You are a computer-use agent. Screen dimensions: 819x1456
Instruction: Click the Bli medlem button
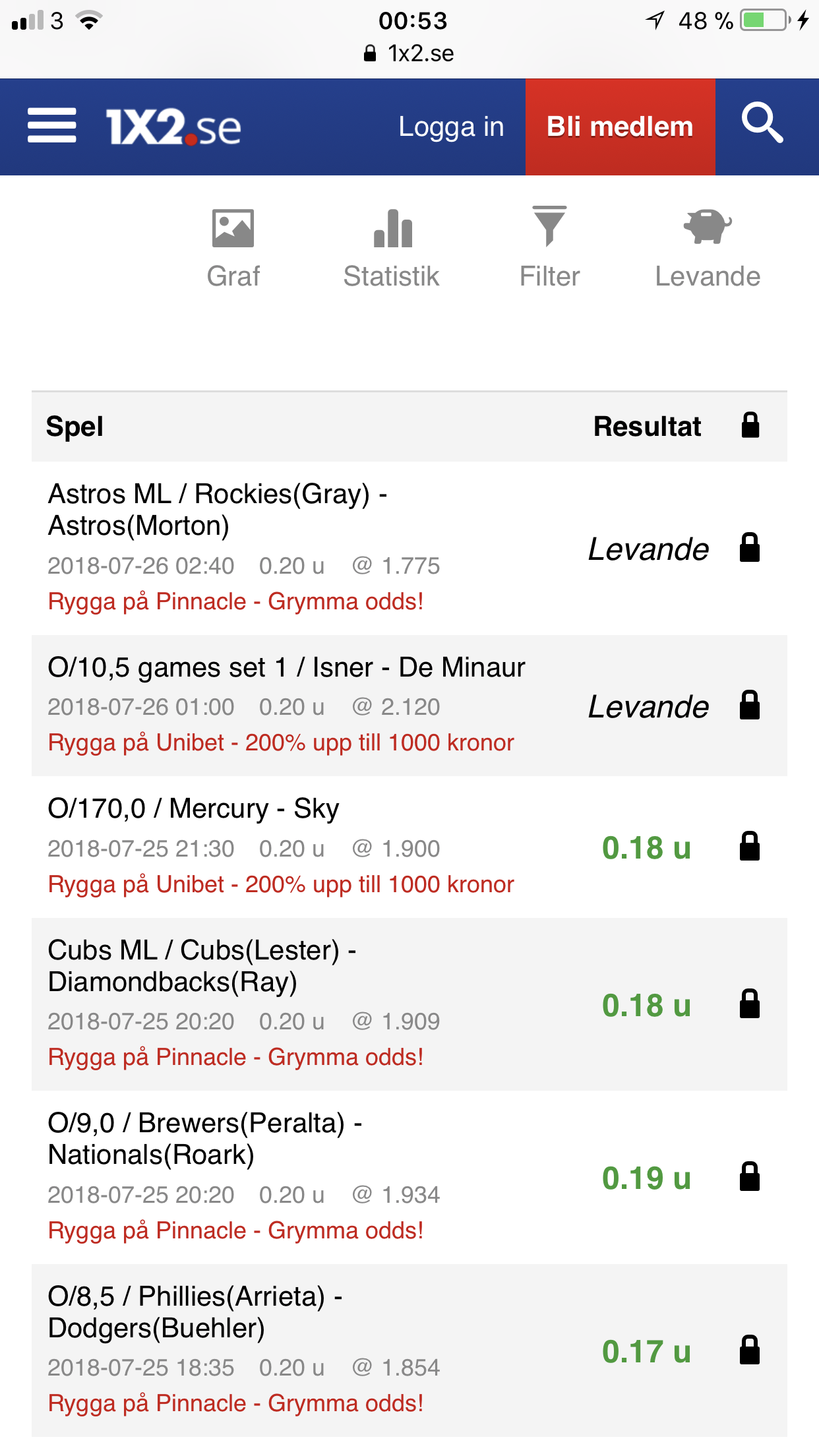(621, 127)
